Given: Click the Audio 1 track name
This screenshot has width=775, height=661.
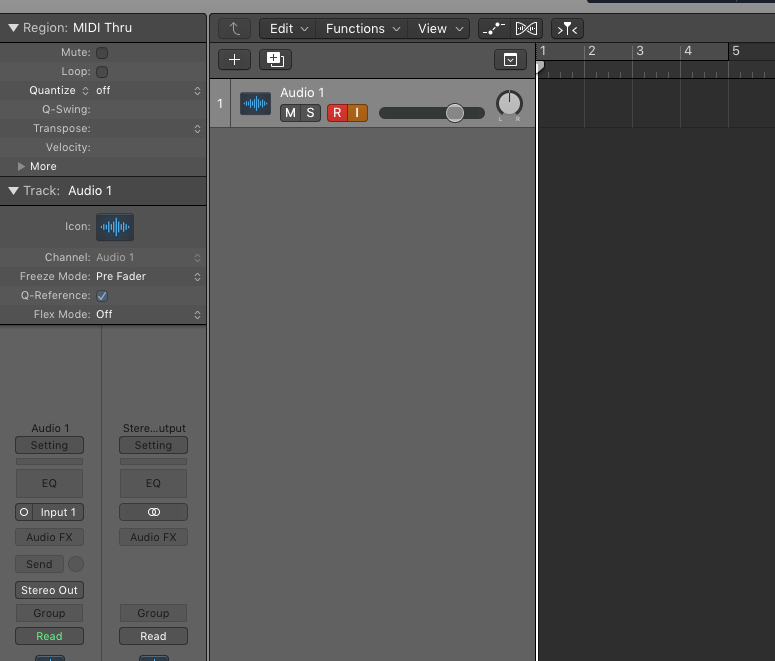Looking at the screenshot, I should pos(302,92).
